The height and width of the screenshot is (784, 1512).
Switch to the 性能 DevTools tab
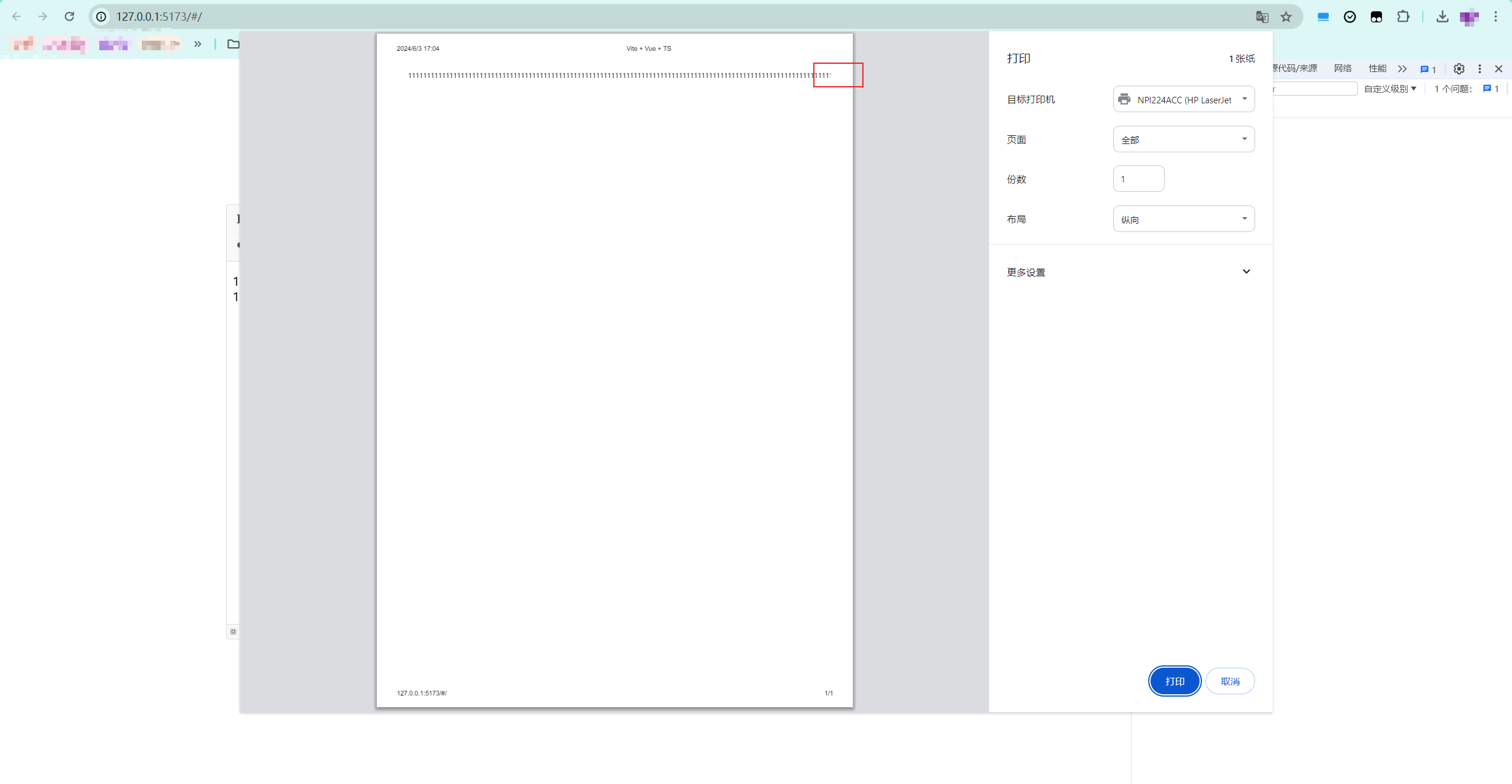(x=1377, y=68)
